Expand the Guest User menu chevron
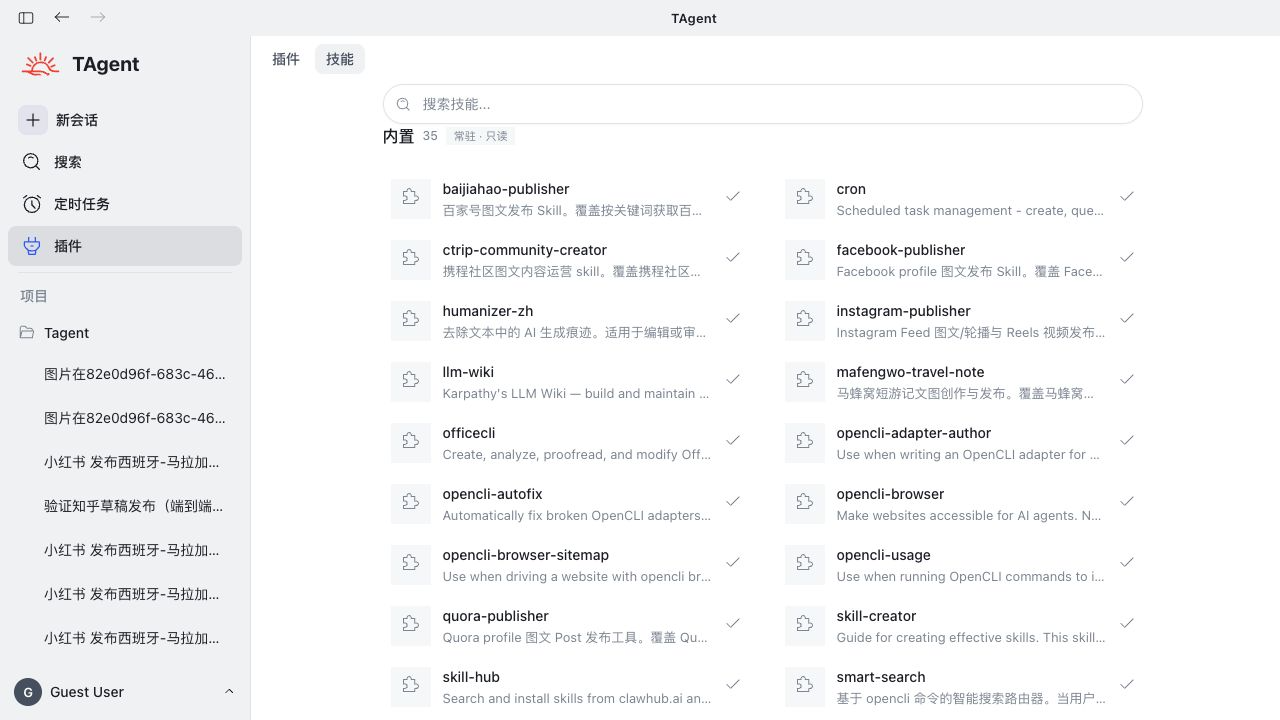1280x720 pixels. [x=229, y=692]
